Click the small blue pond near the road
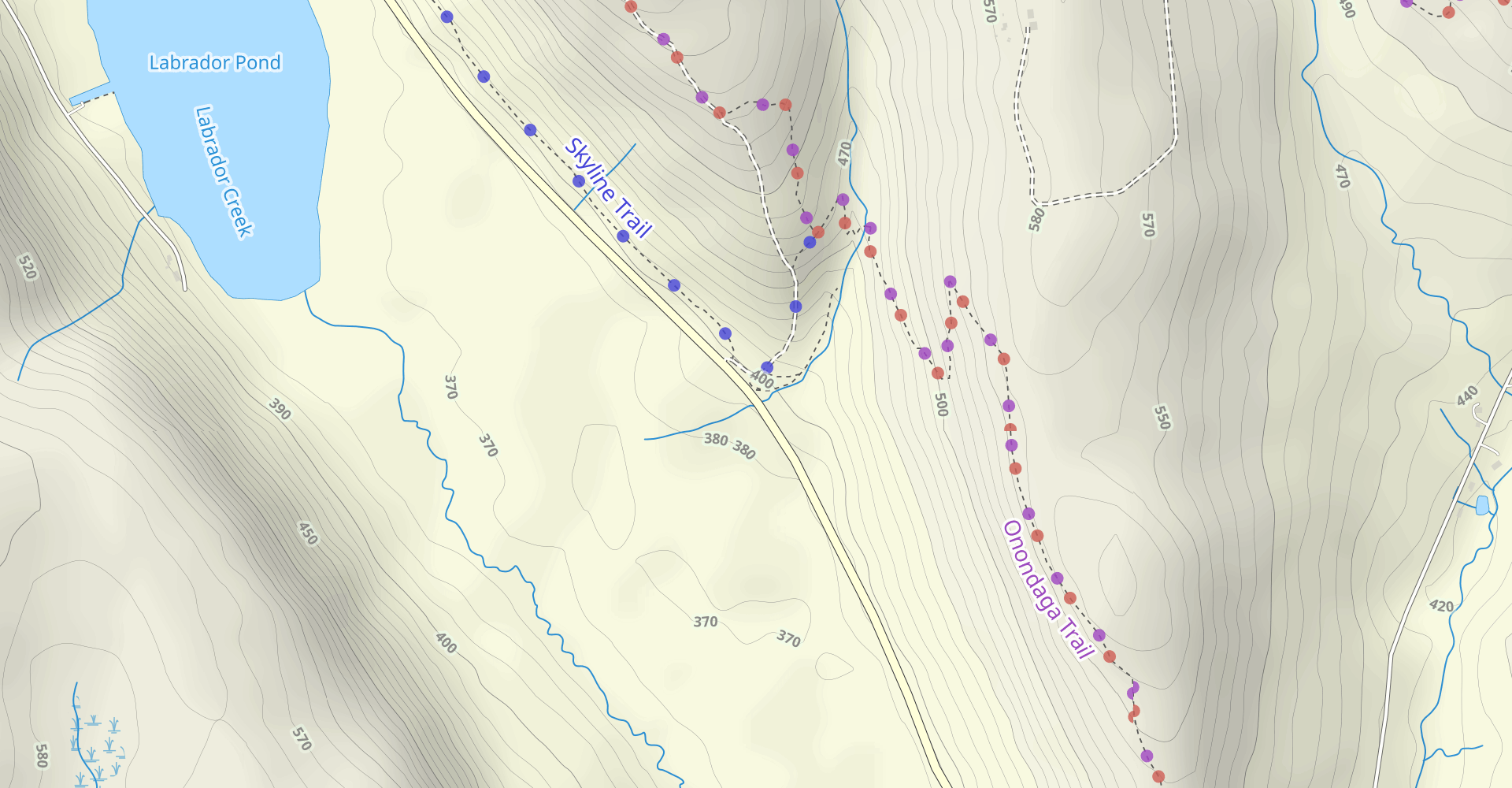Image resolution: width=1512 pixels, height=788 pixels. tap(1482, 505)
